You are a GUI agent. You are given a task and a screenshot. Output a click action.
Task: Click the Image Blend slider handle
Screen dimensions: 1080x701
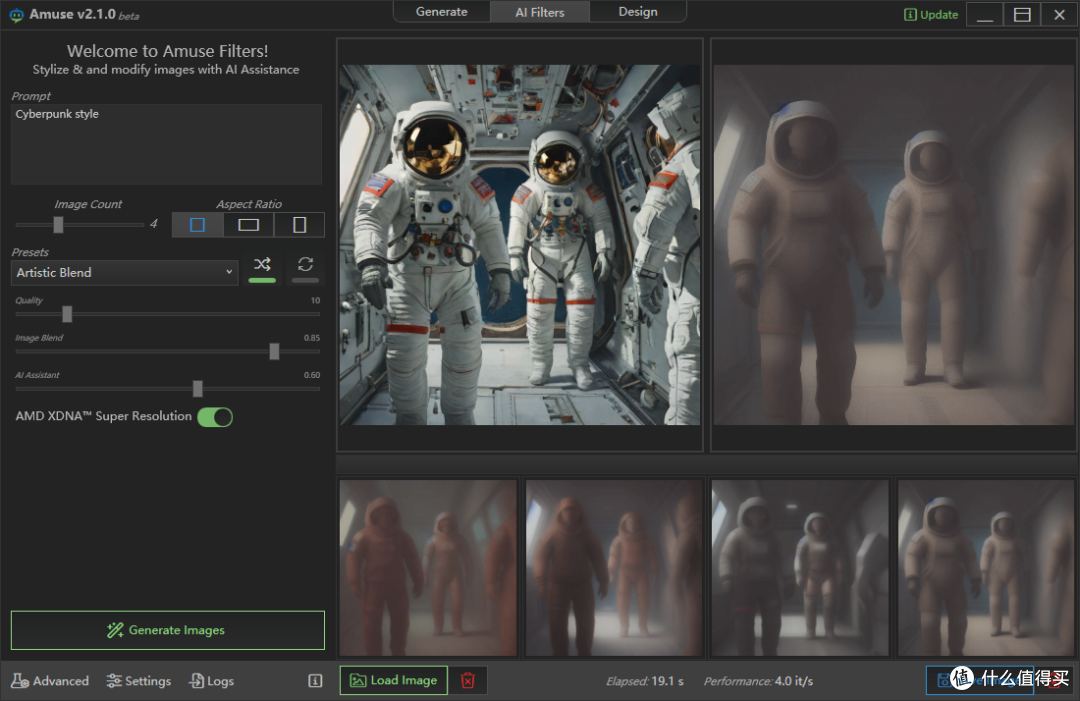coord(274,351)
